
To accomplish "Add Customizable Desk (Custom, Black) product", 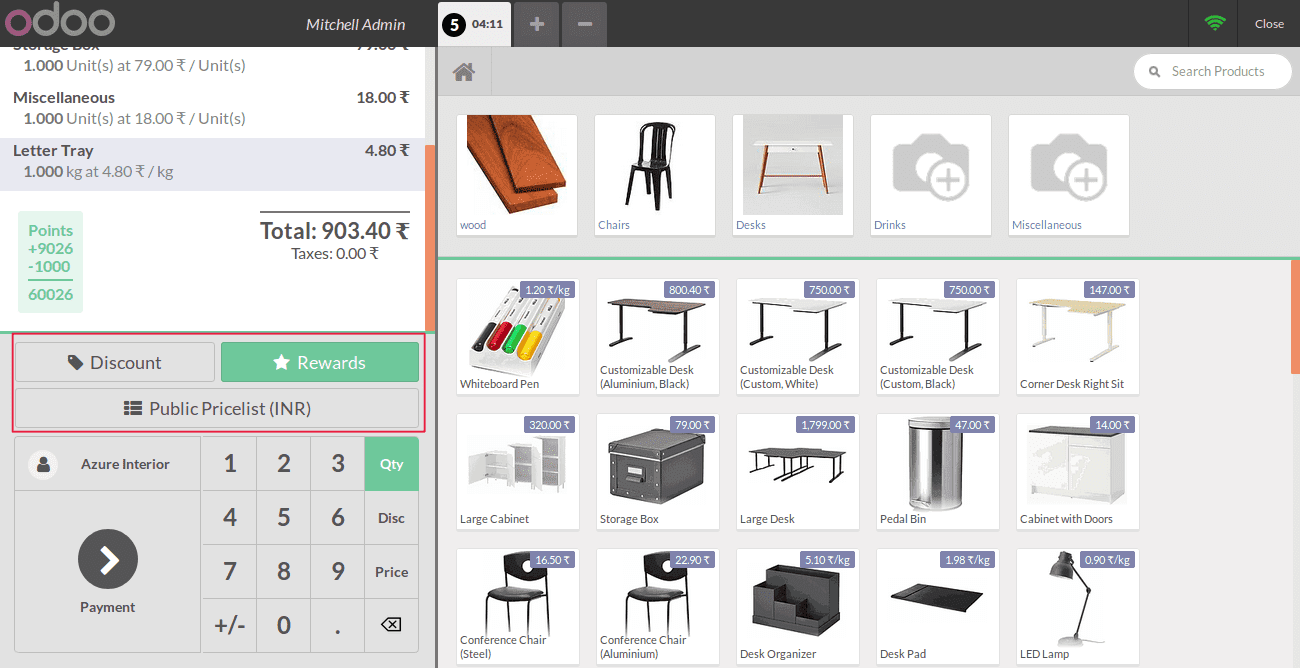I will (937, 336).
